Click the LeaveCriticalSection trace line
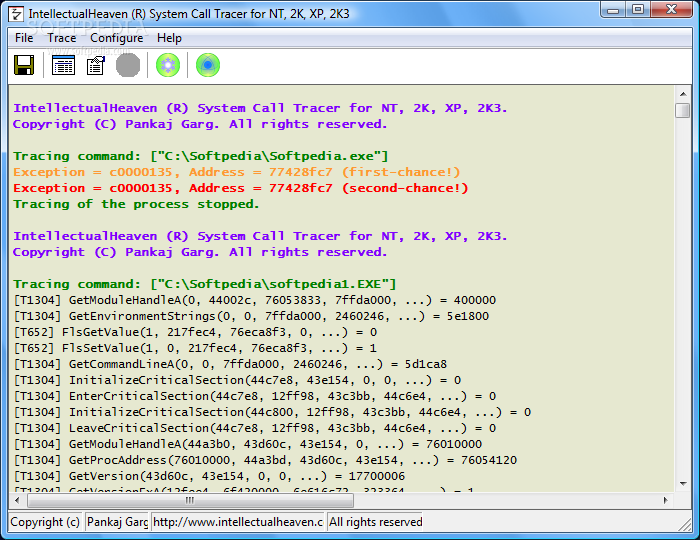The width and height of the screenshot is (700, 540). (x=254, y=428)
